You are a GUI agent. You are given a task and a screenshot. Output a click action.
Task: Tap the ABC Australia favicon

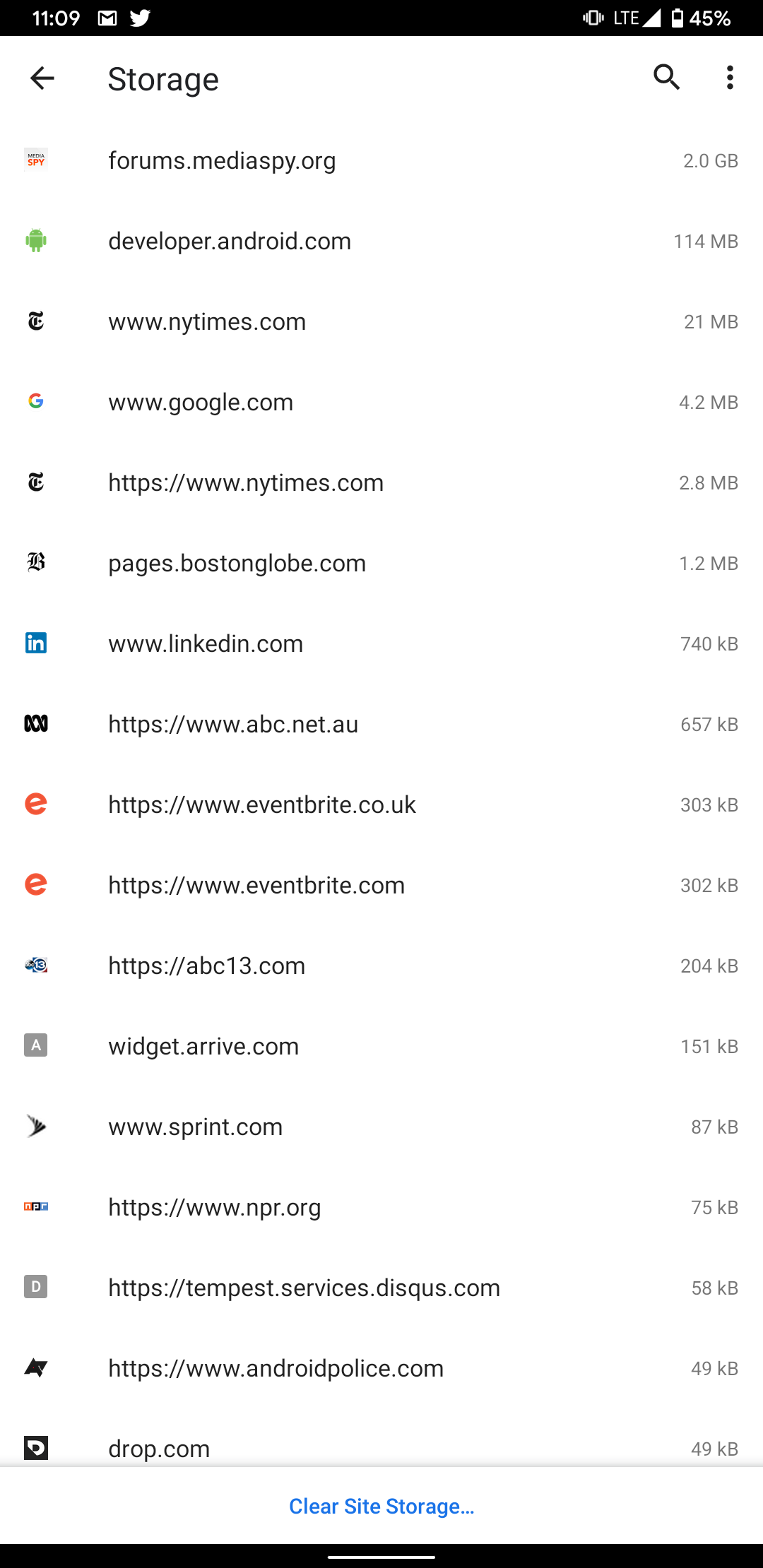36,723
